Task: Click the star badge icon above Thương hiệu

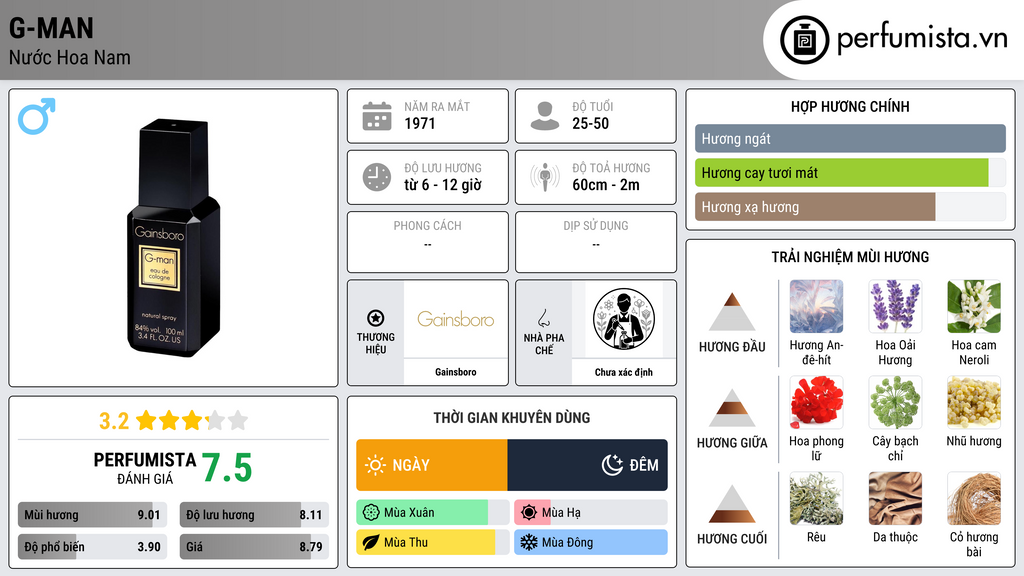Action: click(x=376, y=318)
